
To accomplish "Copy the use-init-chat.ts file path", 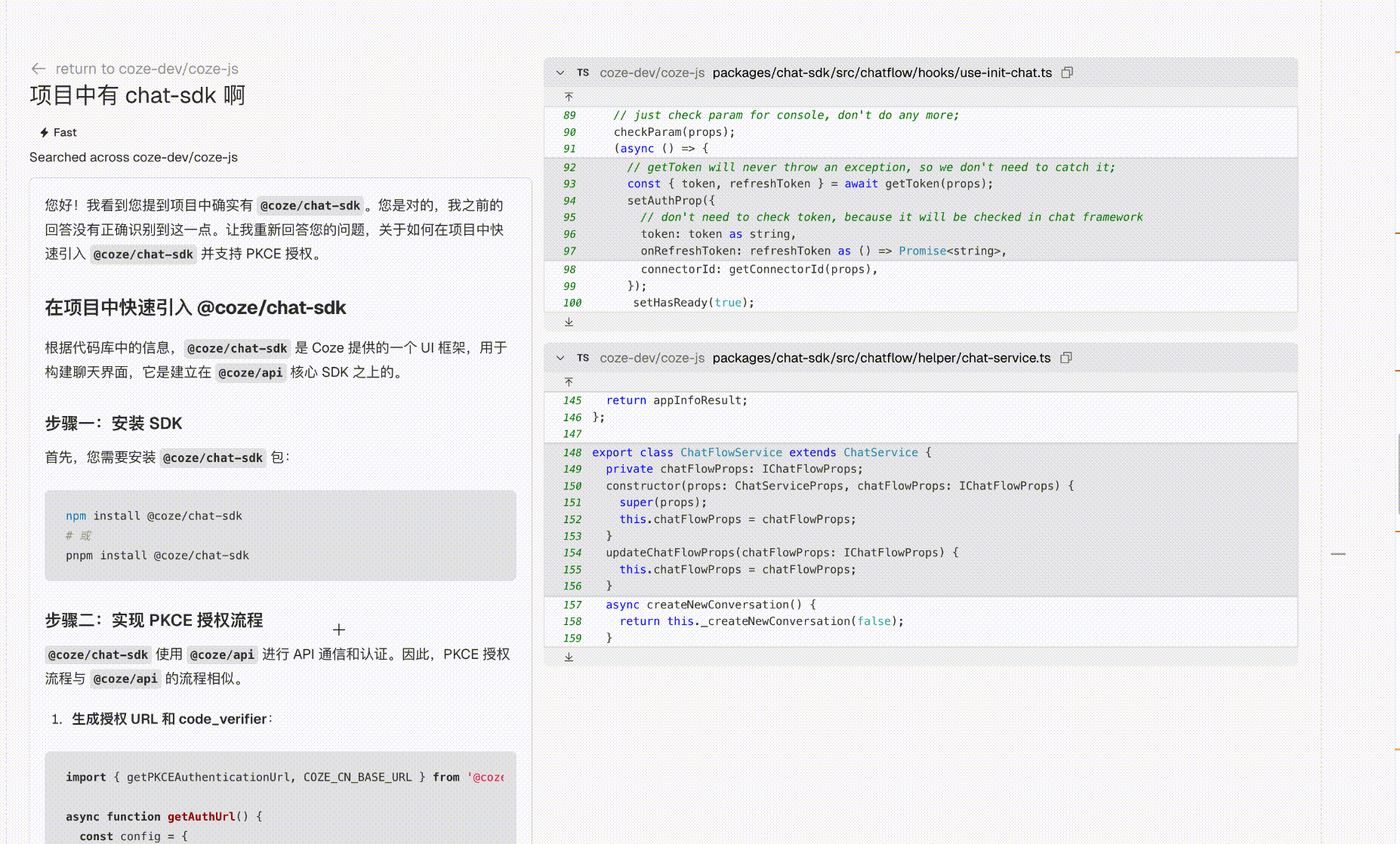I will [x=1067, y=73].
